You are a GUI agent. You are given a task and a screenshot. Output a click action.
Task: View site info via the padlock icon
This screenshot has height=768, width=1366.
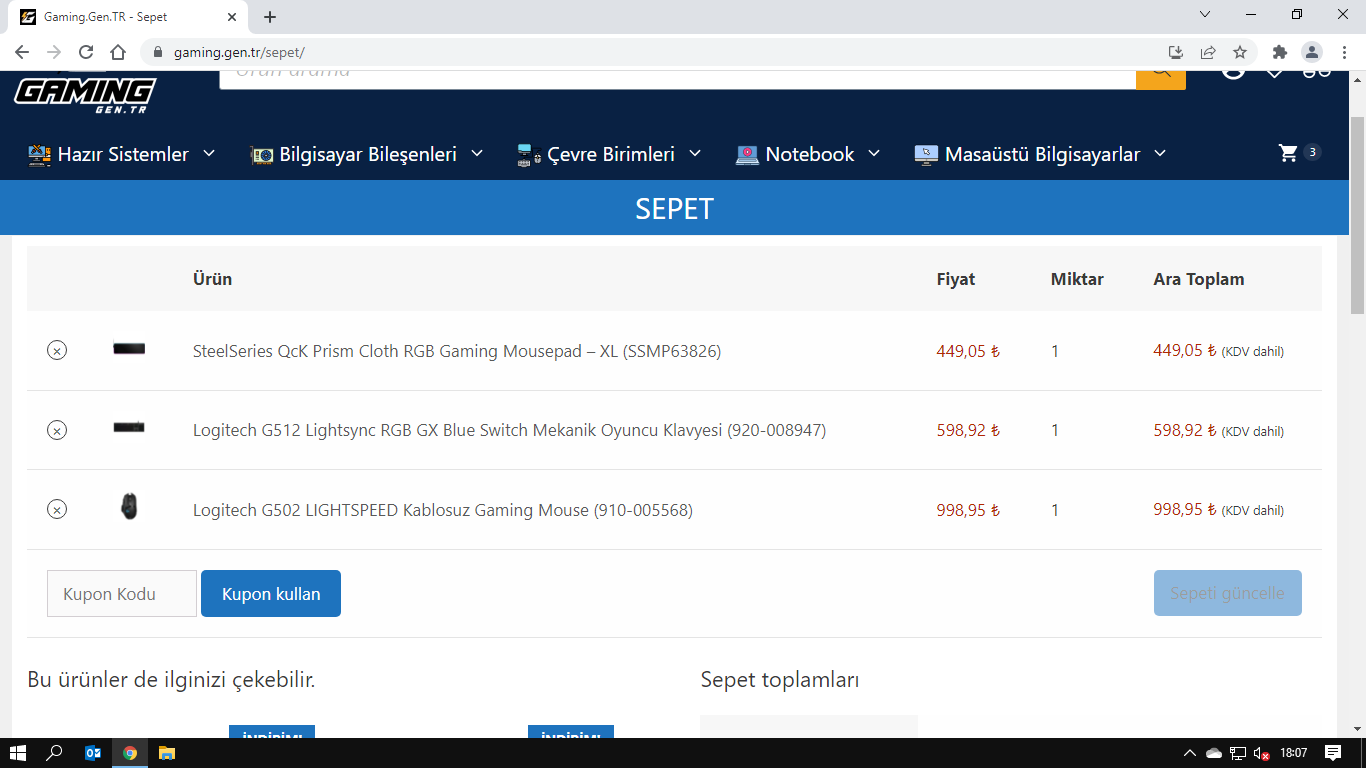[157, 52]
